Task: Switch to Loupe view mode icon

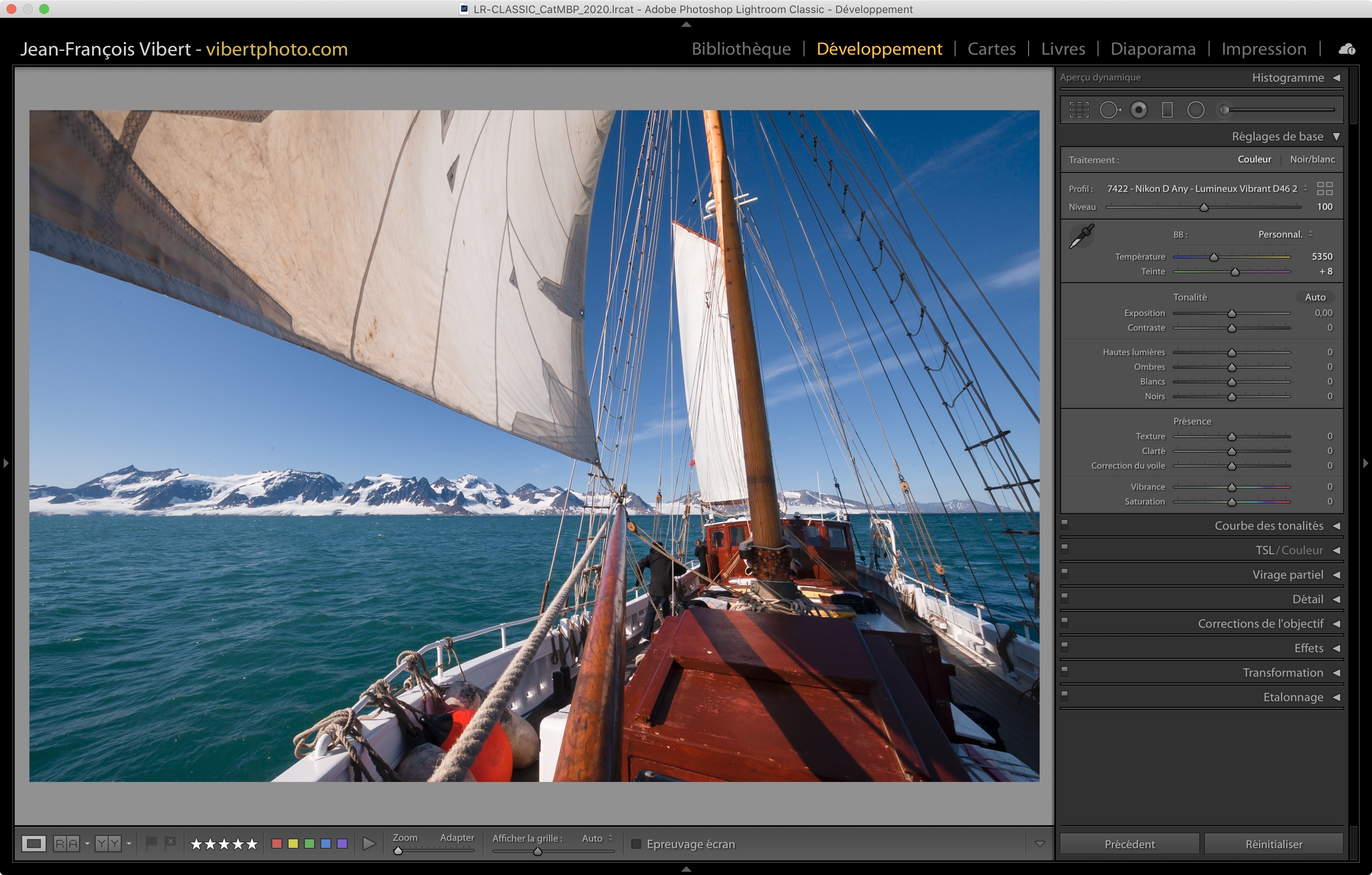Action: 33,843
